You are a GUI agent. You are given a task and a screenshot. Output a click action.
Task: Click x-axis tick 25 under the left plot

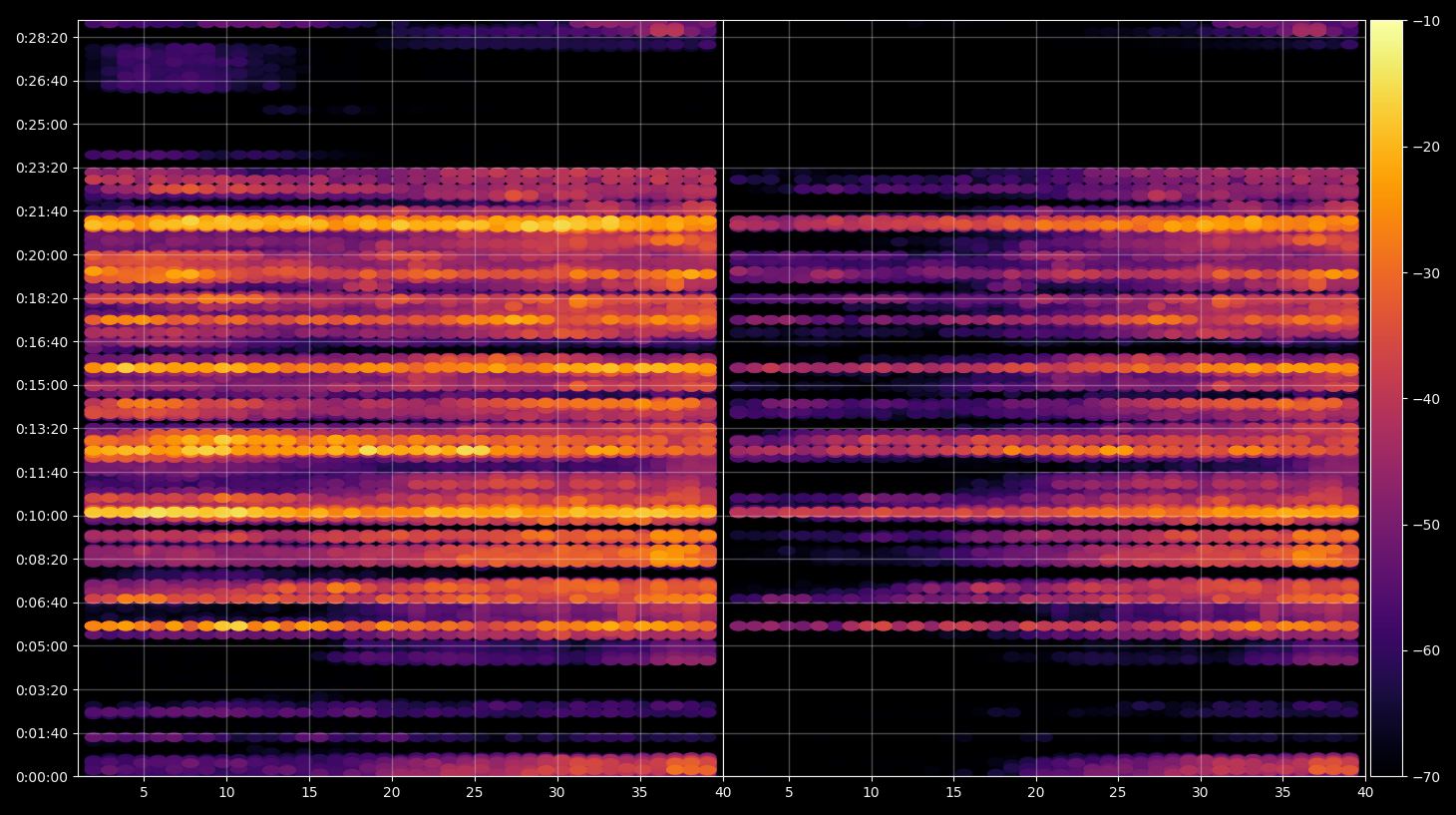[475, 793]
